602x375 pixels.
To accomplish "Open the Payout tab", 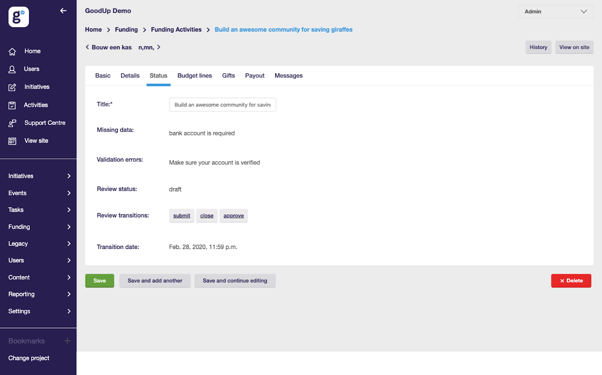I will click(255, 76).
